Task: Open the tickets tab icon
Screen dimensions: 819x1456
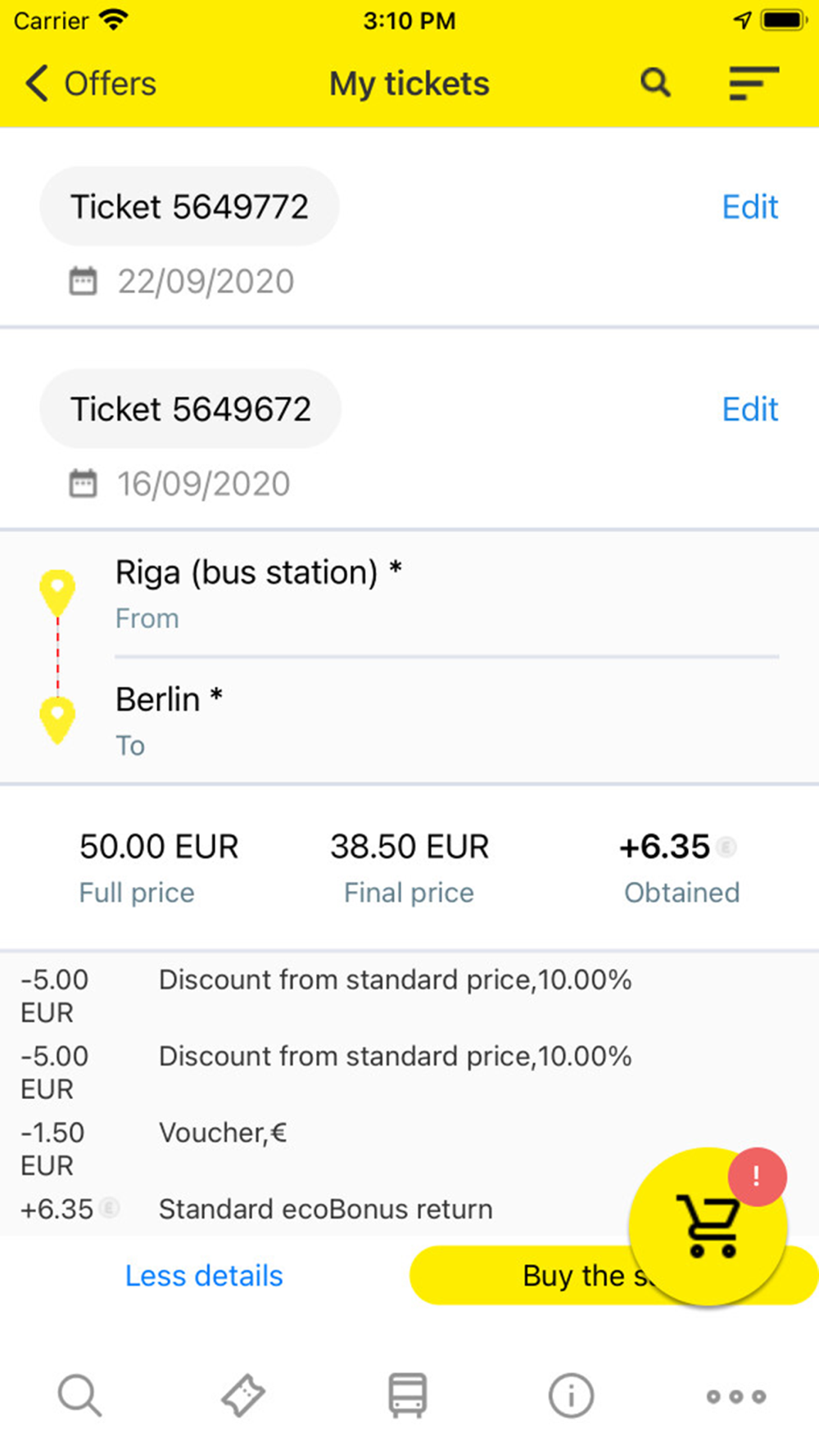Action: 243,1395
